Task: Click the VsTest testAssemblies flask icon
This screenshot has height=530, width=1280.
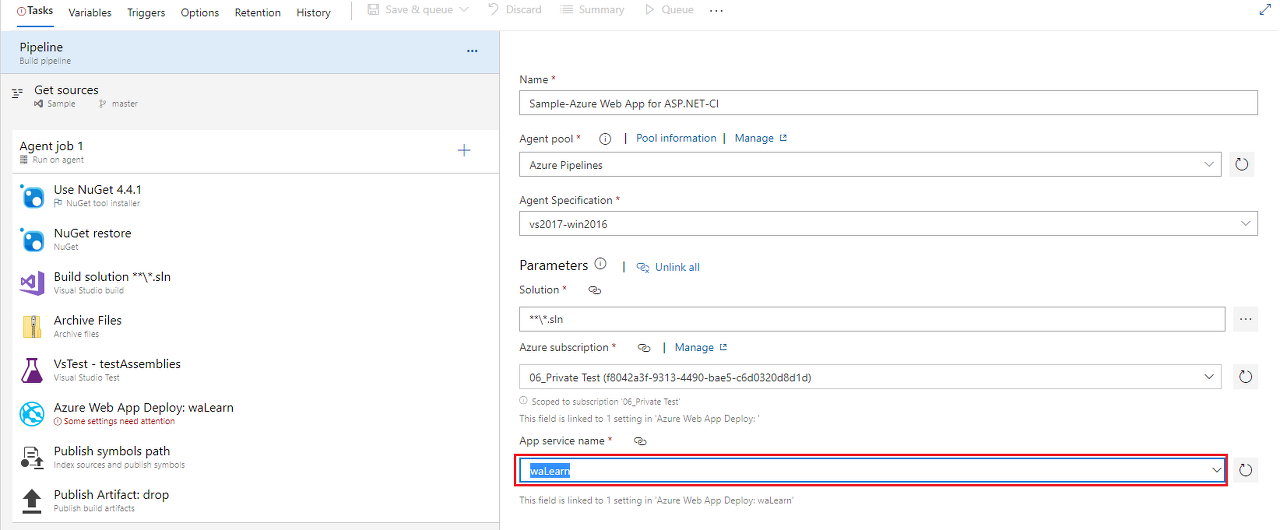Action: pyautogui.click(x=32, y=370)
